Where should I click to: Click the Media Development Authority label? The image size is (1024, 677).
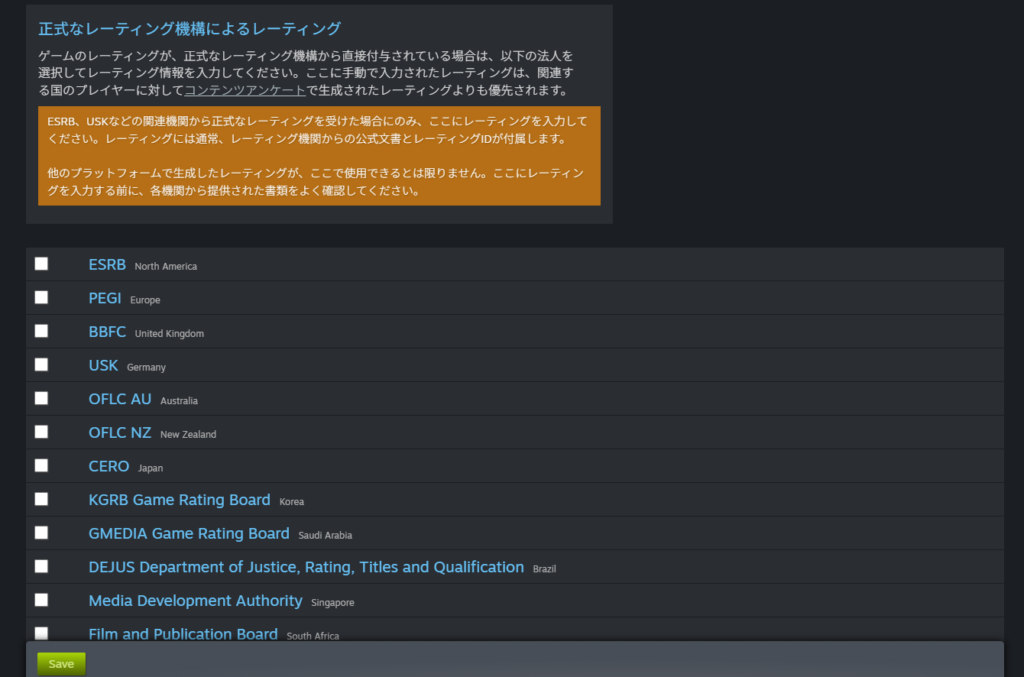click(195, 601)
